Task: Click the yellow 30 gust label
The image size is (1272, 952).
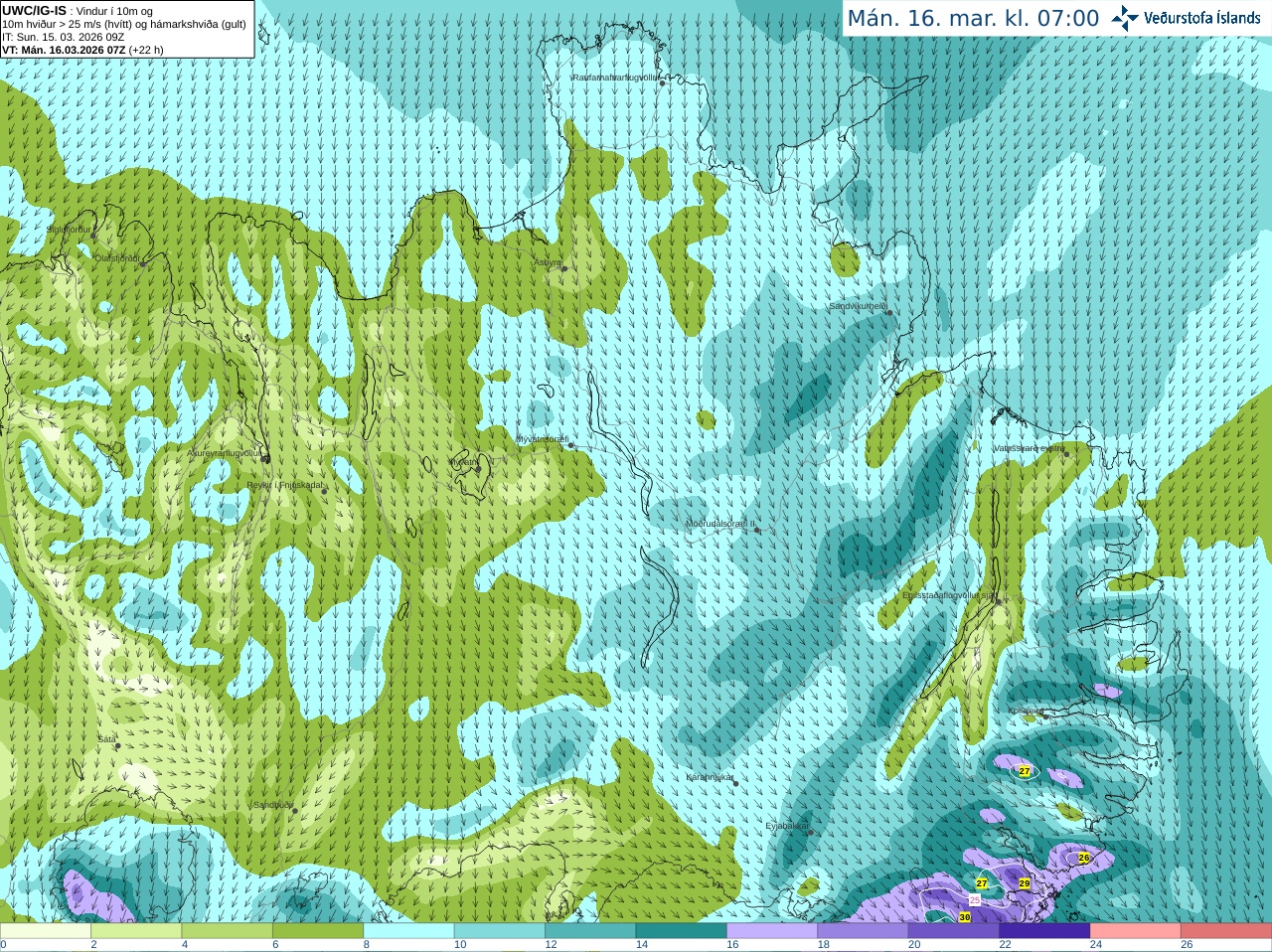Action: 965,918
